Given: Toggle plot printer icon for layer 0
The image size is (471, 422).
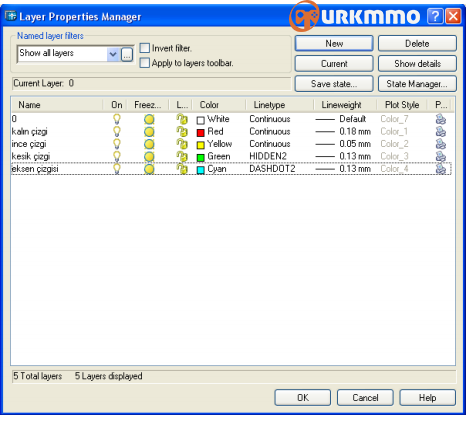Looking at the screenshot, I should pyautogui.click(x=441, y=119).
